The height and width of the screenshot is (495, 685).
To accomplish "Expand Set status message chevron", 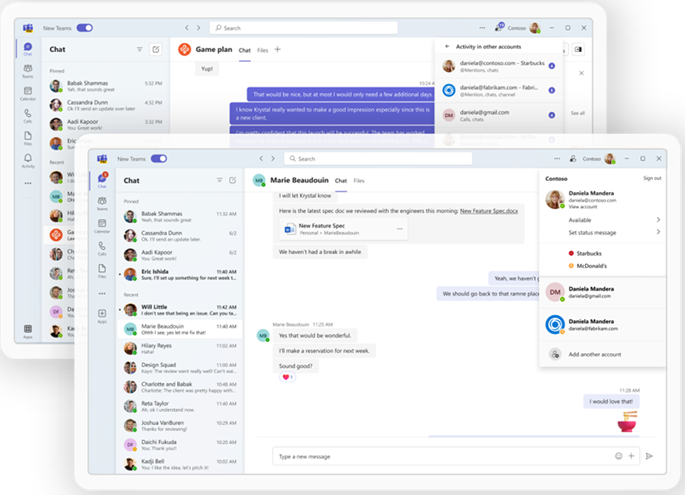I will point(658,232).
